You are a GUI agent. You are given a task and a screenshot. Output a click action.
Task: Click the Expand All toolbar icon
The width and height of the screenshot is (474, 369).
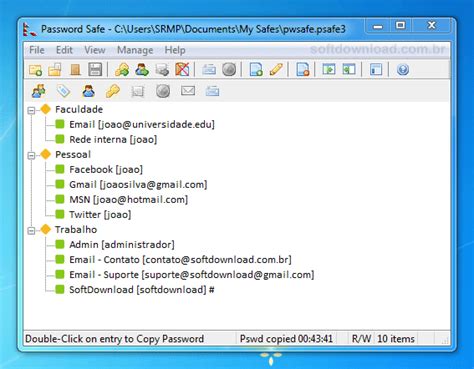[x=329, y=70]
